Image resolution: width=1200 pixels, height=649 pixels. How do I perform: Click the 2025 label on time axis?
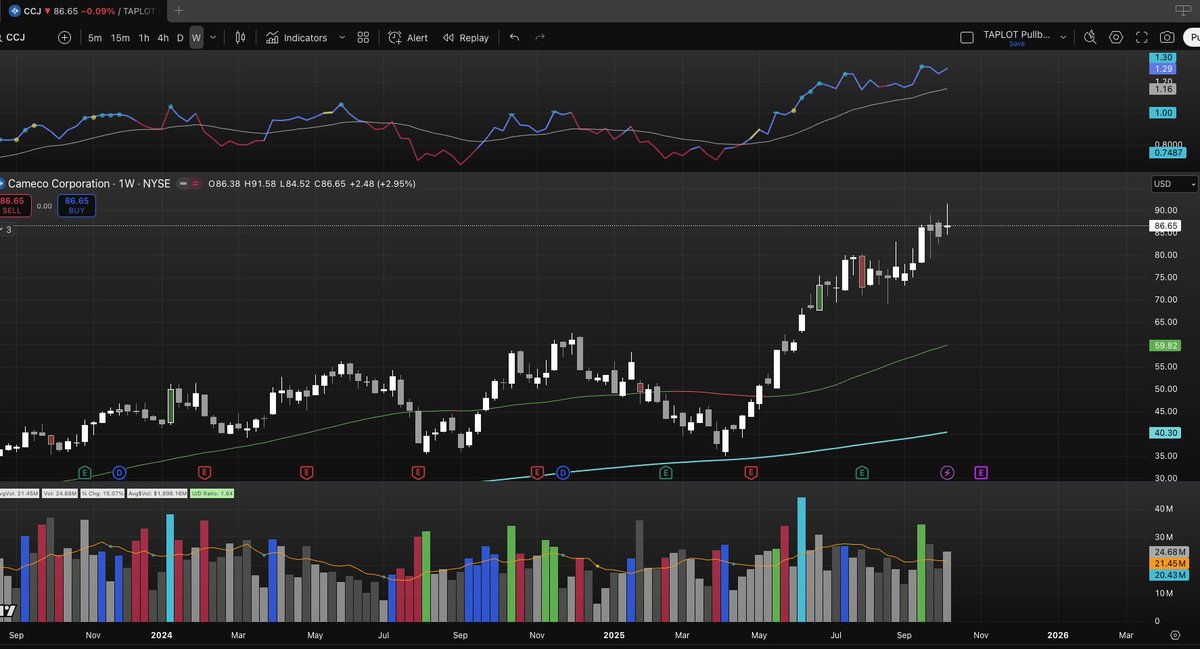[613, 635]
